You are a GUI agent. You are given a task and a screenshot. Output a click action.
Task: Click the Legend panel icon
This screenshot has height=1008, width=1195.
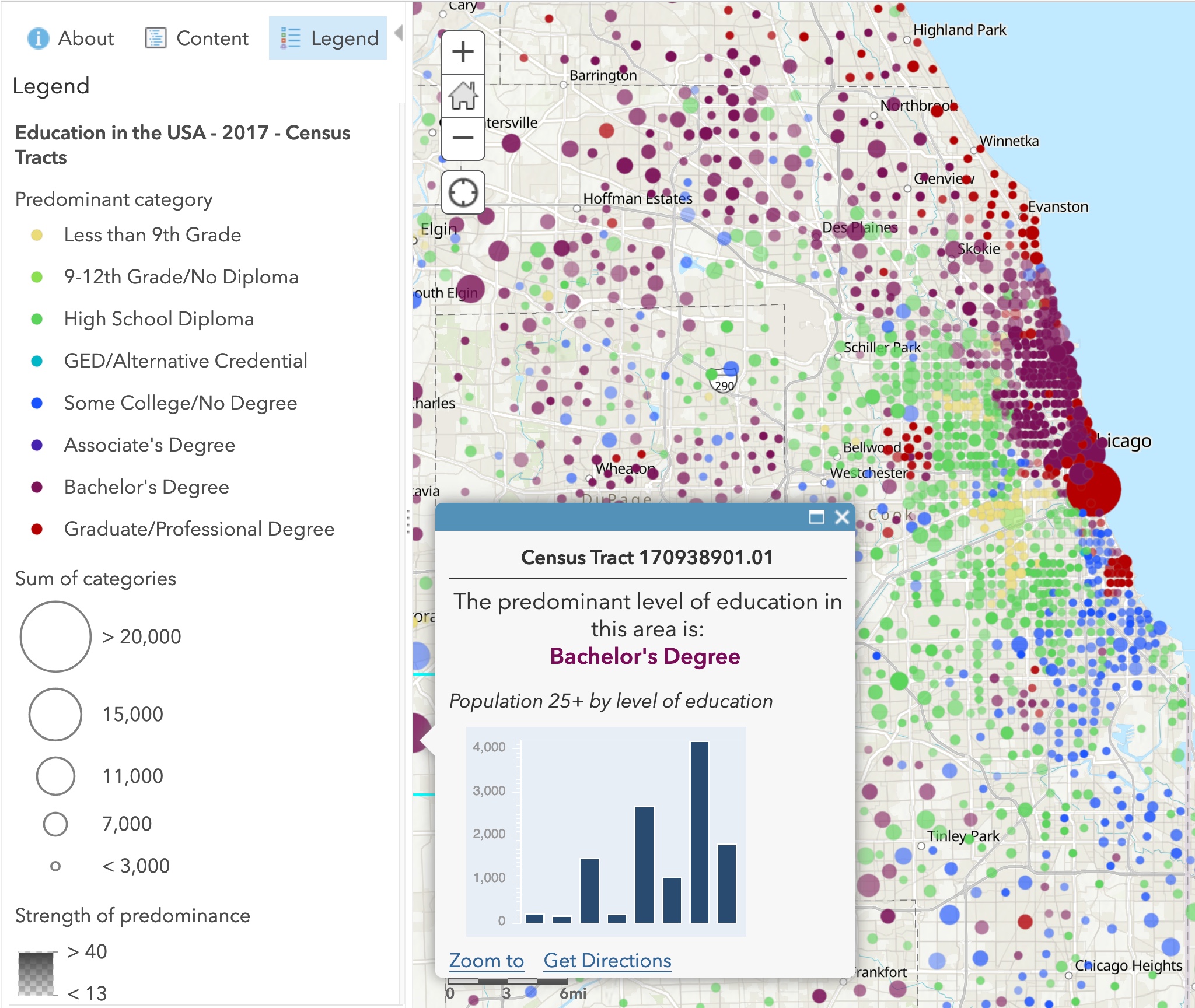click(290, 36)
